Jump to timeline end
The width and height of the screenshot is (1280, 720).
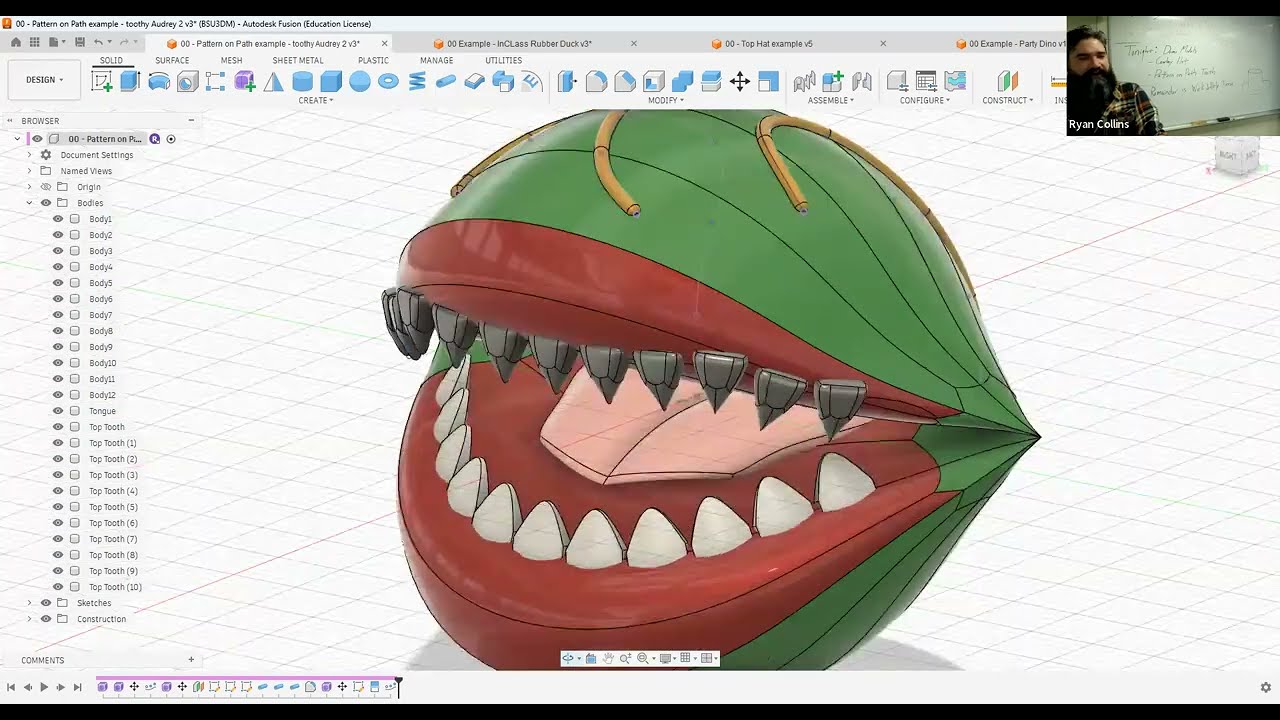[77, 687]
